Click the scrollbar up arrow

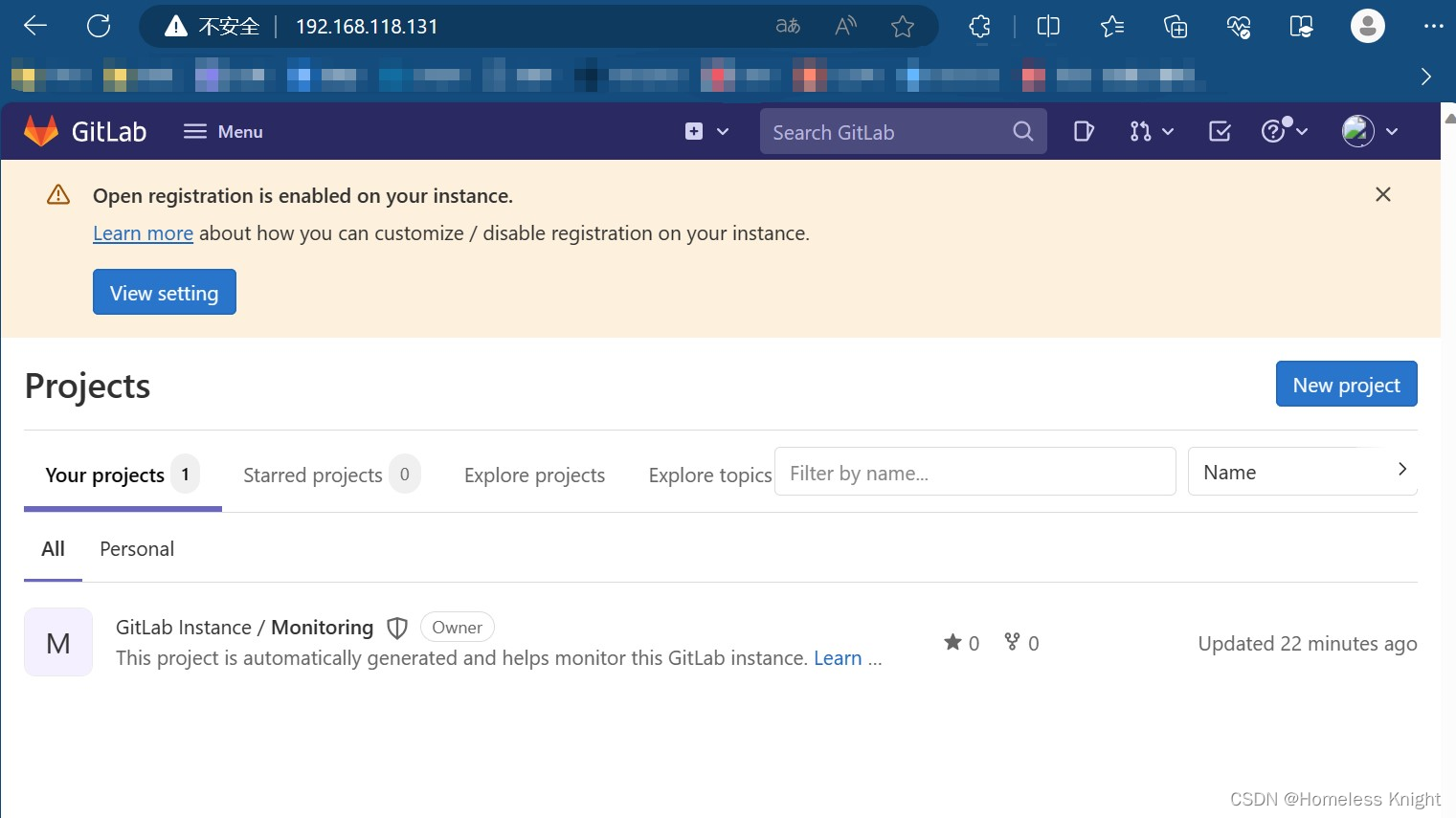1449,119
